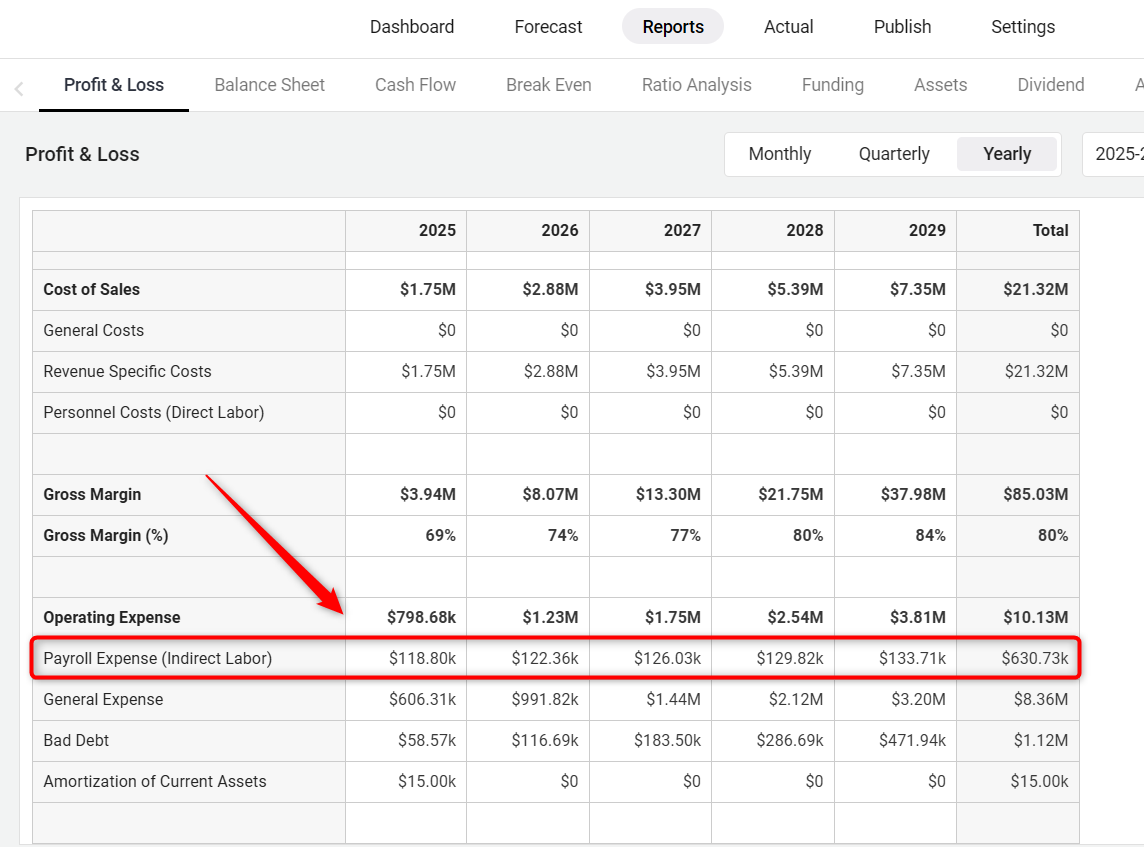
Task: Open the Assets tab
Action: tap(940, 85)
